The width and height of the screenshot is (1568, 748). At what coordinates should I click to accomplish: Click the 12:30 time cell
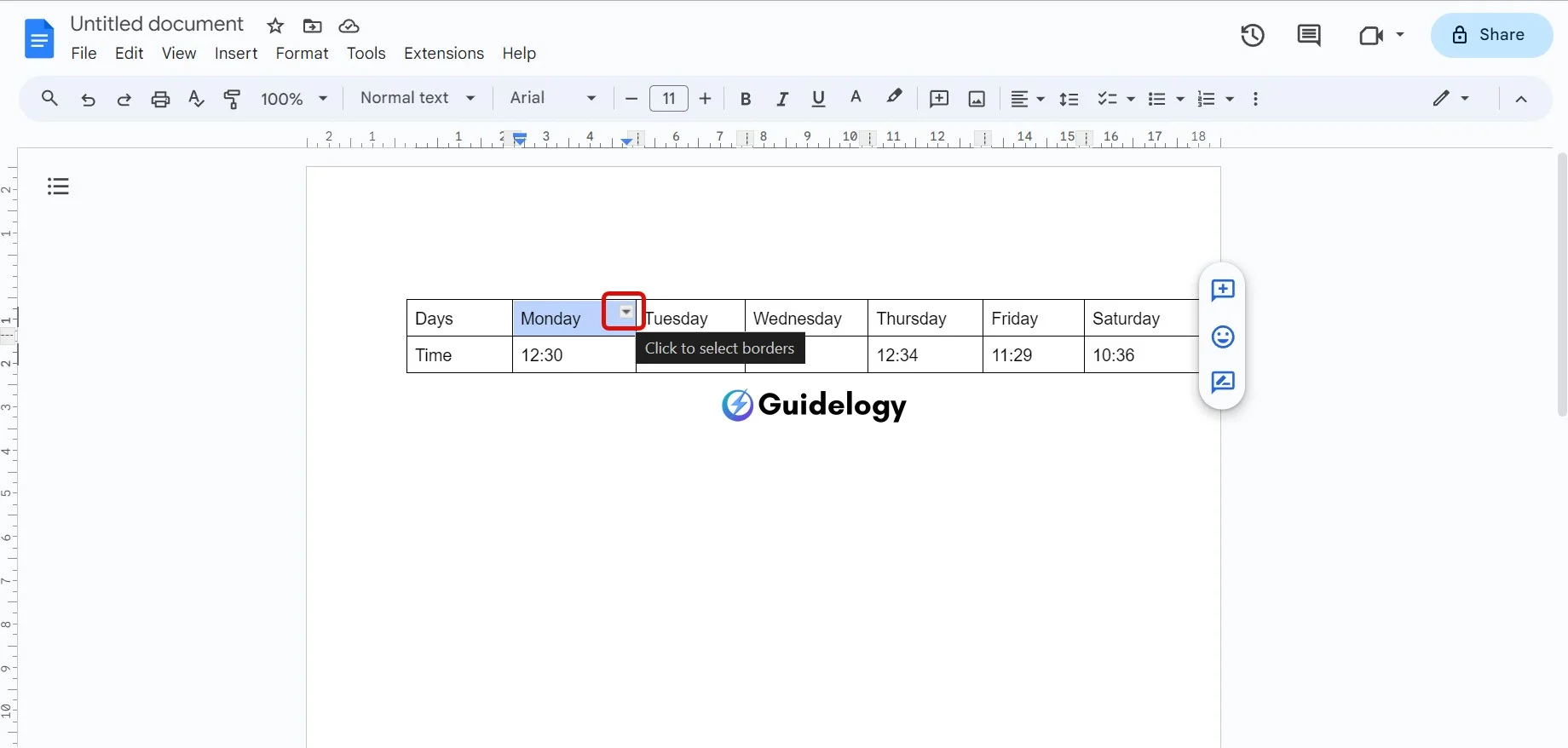point(574,354)
